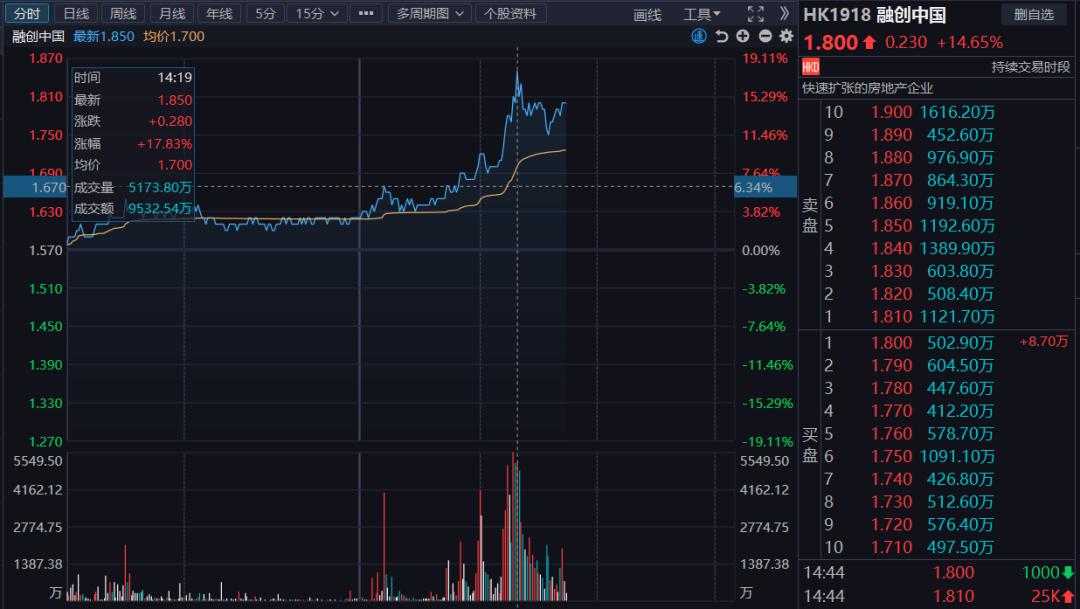
Task: Activate the 画线 drawing tool button
Action: tap(647, 15)
